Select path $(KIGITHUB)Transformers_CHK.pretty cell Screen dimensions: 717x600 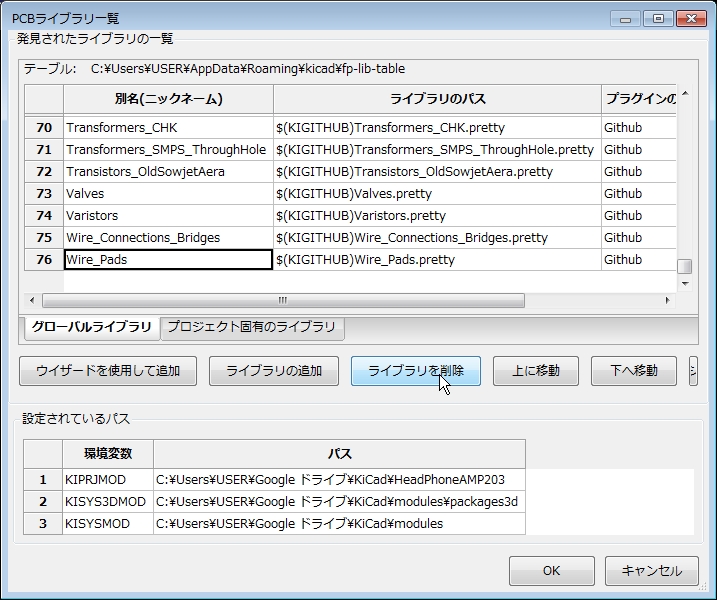(437, 128)
